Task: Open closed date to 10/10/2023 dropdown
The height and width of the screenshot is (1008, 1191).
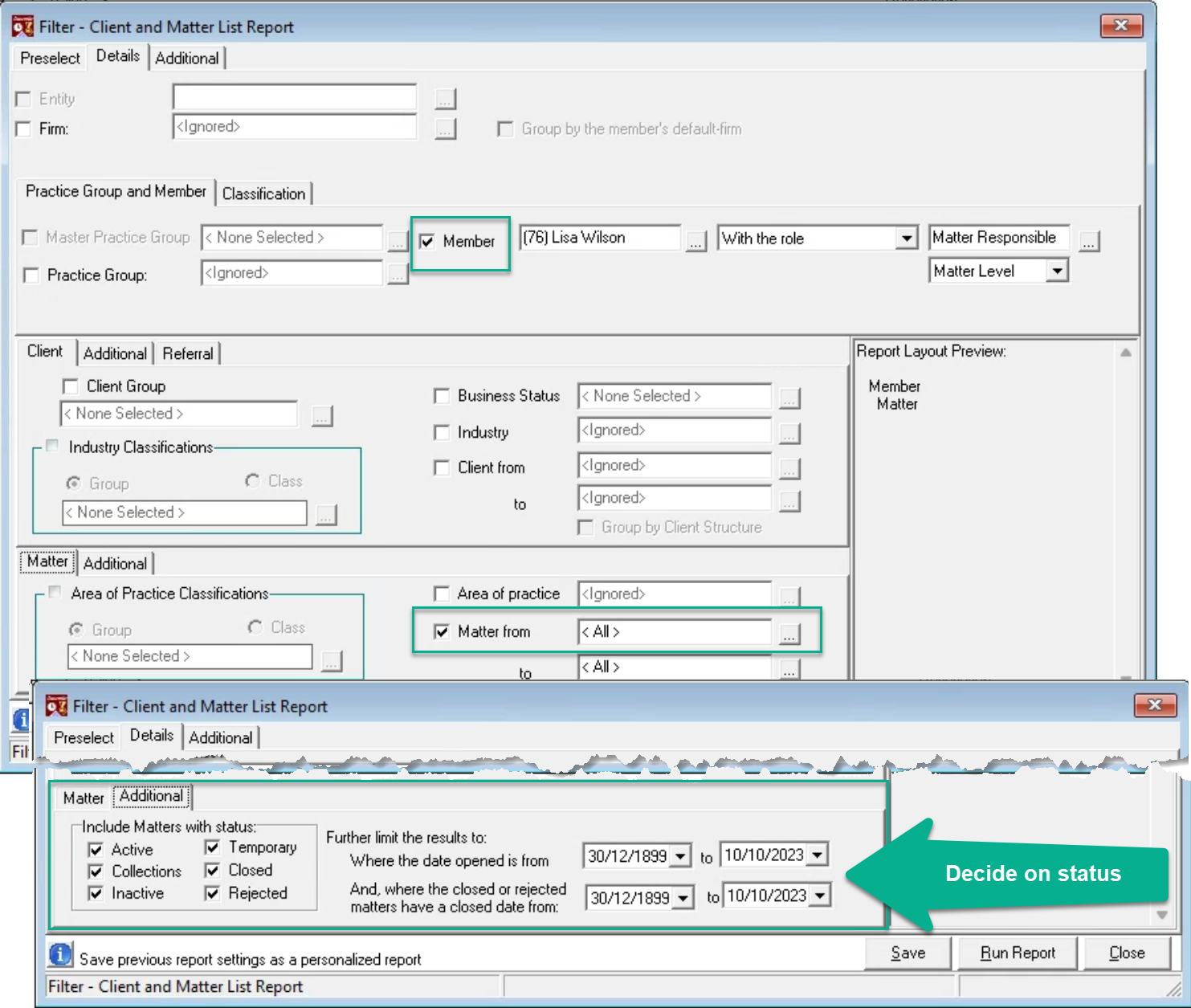Action: coord(821,895)
